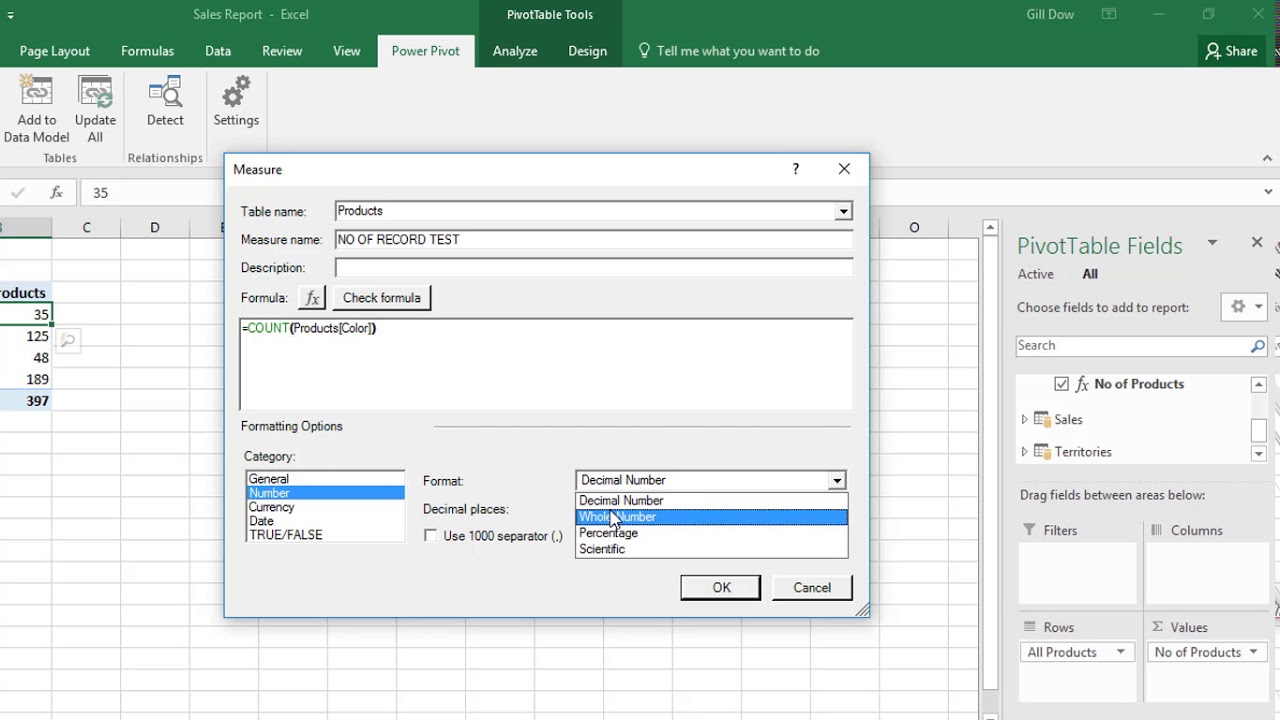Open the Table name dropdown
This screenshot has width=1280, height=720.
[x=843, y=211]
